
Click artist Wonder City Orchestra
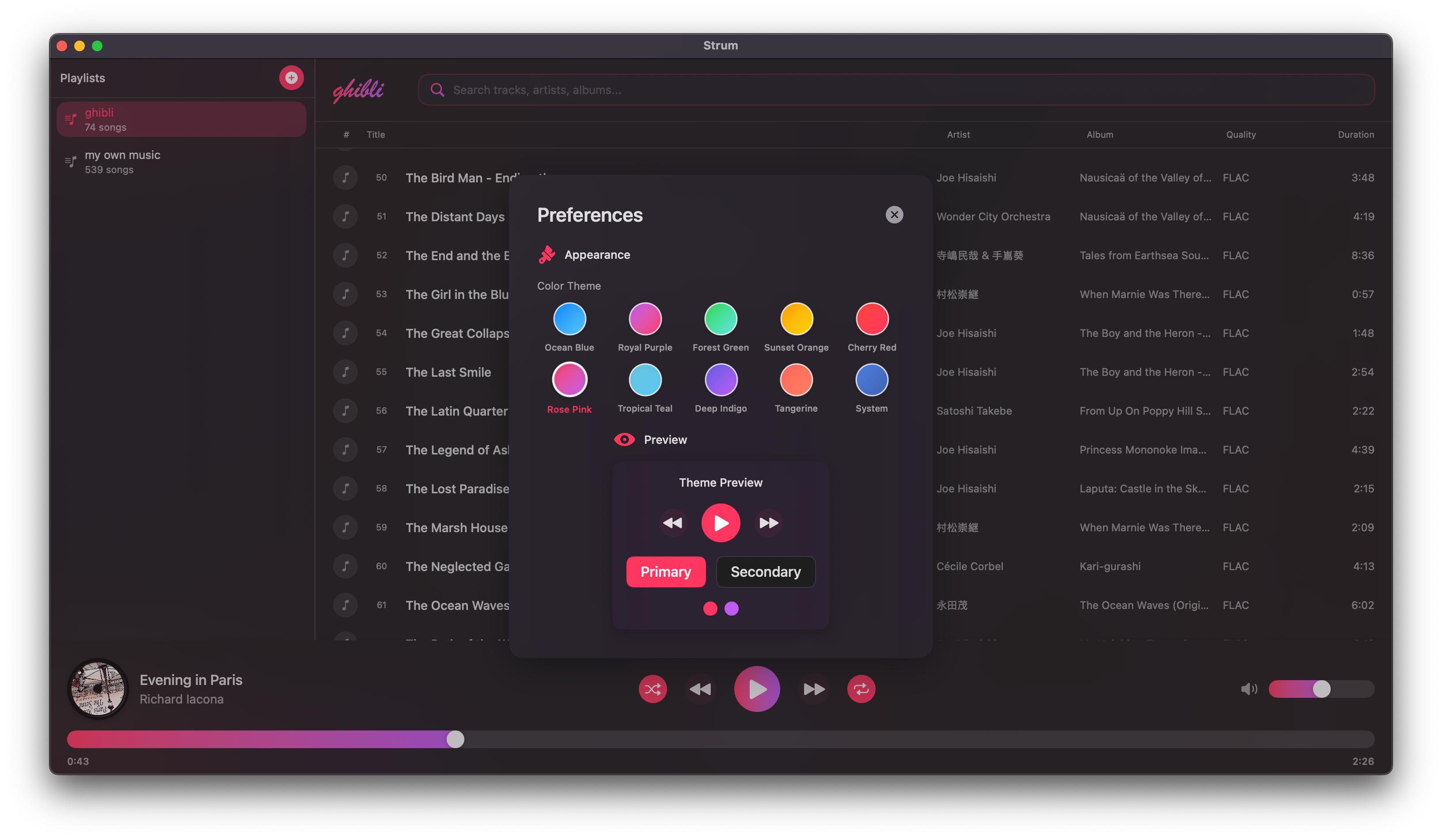click(x=994, y=216)
